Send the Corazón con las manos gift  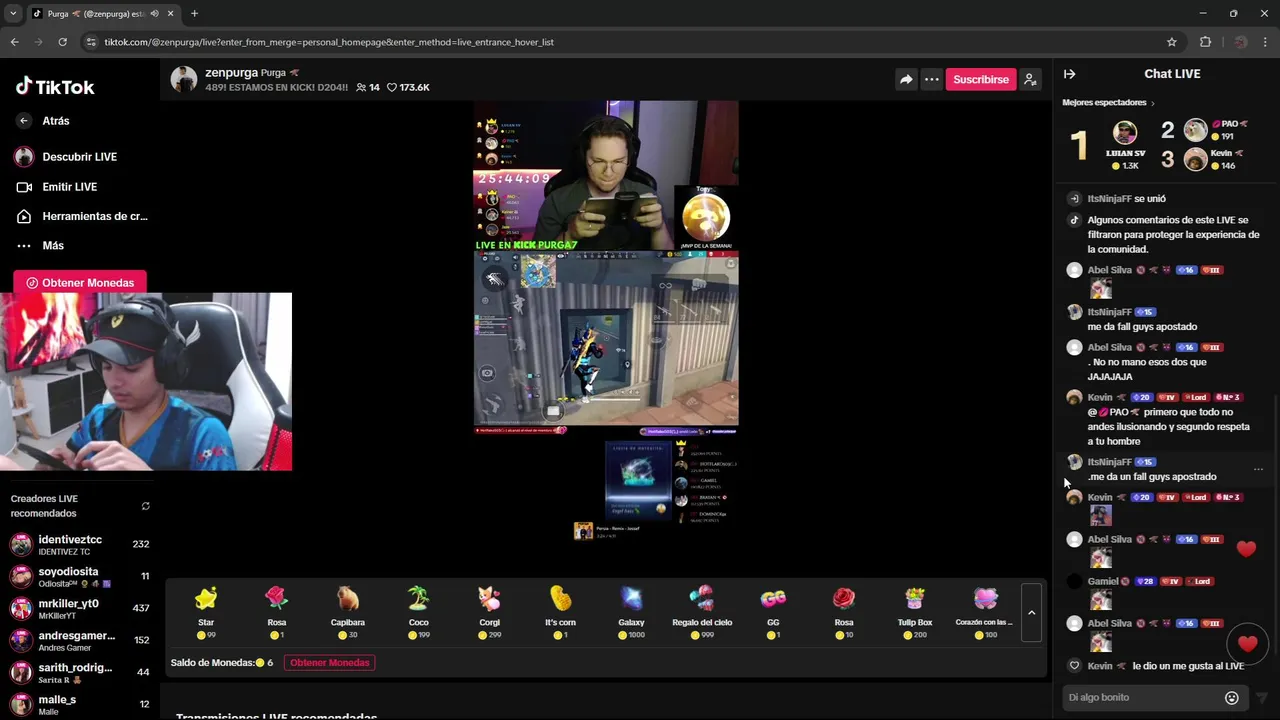tap(986, 611)
